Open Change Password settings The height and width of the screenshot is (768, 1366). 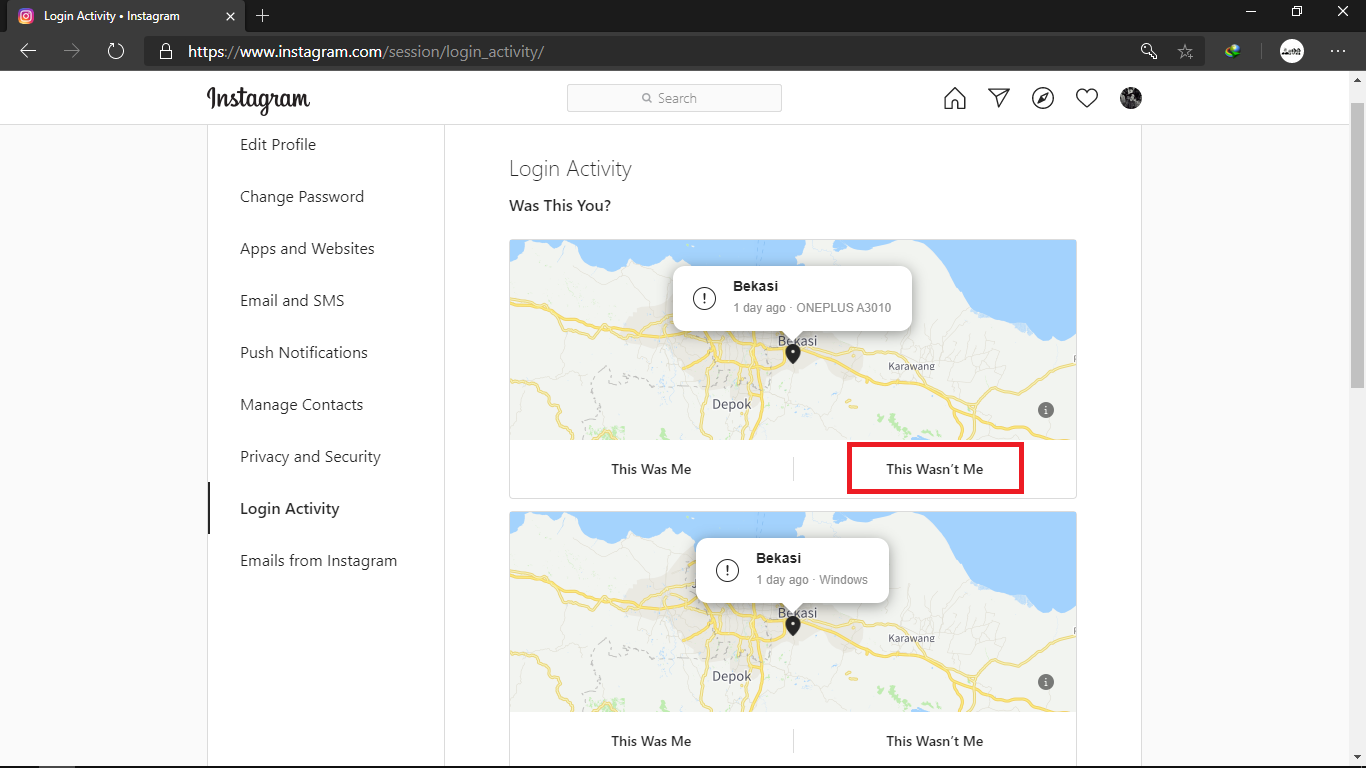coord(302,197)
